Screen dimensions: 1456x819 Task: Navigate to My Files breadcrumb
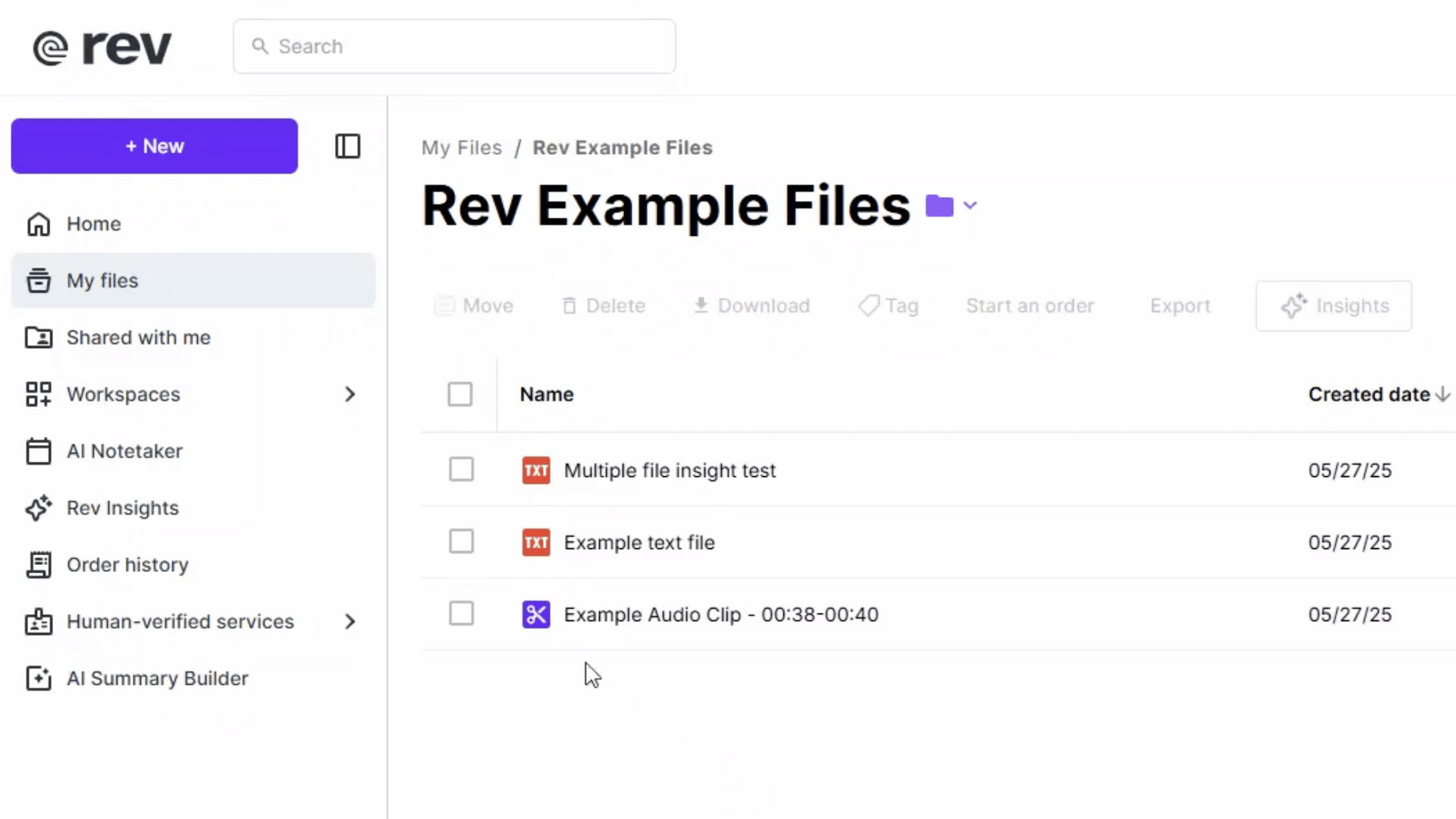point(462,148)
